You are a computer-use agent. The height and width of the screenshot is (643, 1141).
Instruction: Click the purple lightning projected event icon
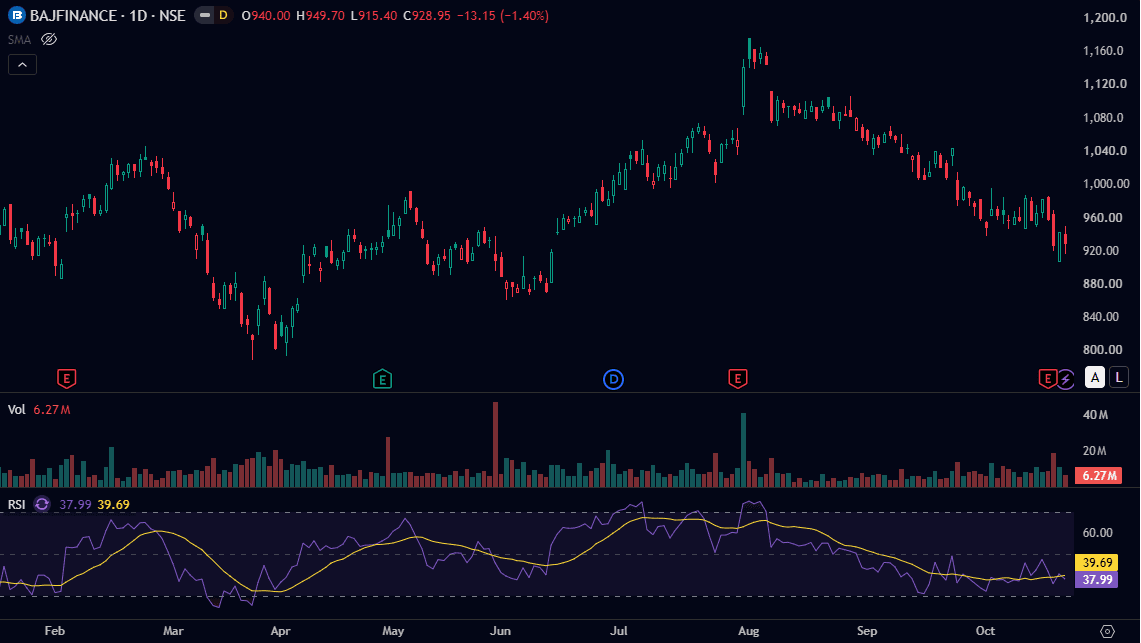coord(1065,378)
